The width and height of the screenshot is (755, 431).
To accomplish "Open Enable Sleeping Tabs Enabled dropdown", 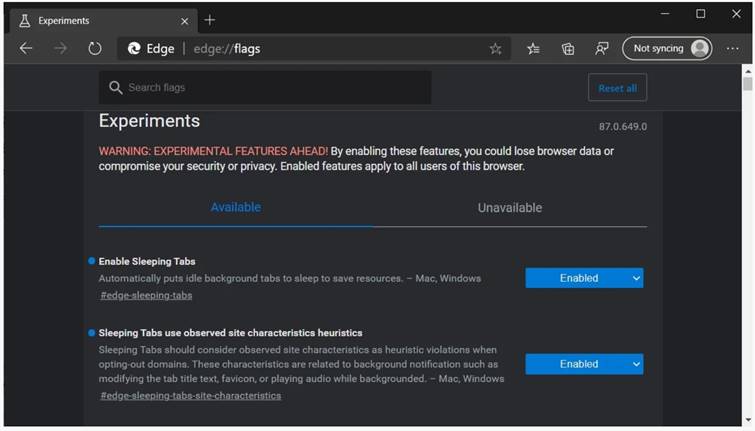I will coord(584,278).
